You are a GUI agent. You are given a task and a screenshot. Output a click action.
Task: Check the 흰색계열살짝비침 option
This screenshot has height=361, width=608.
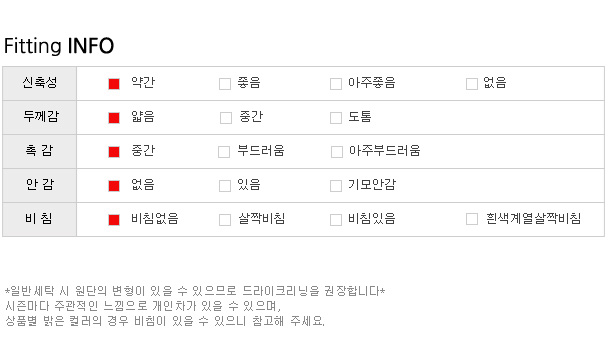[472, 219]
